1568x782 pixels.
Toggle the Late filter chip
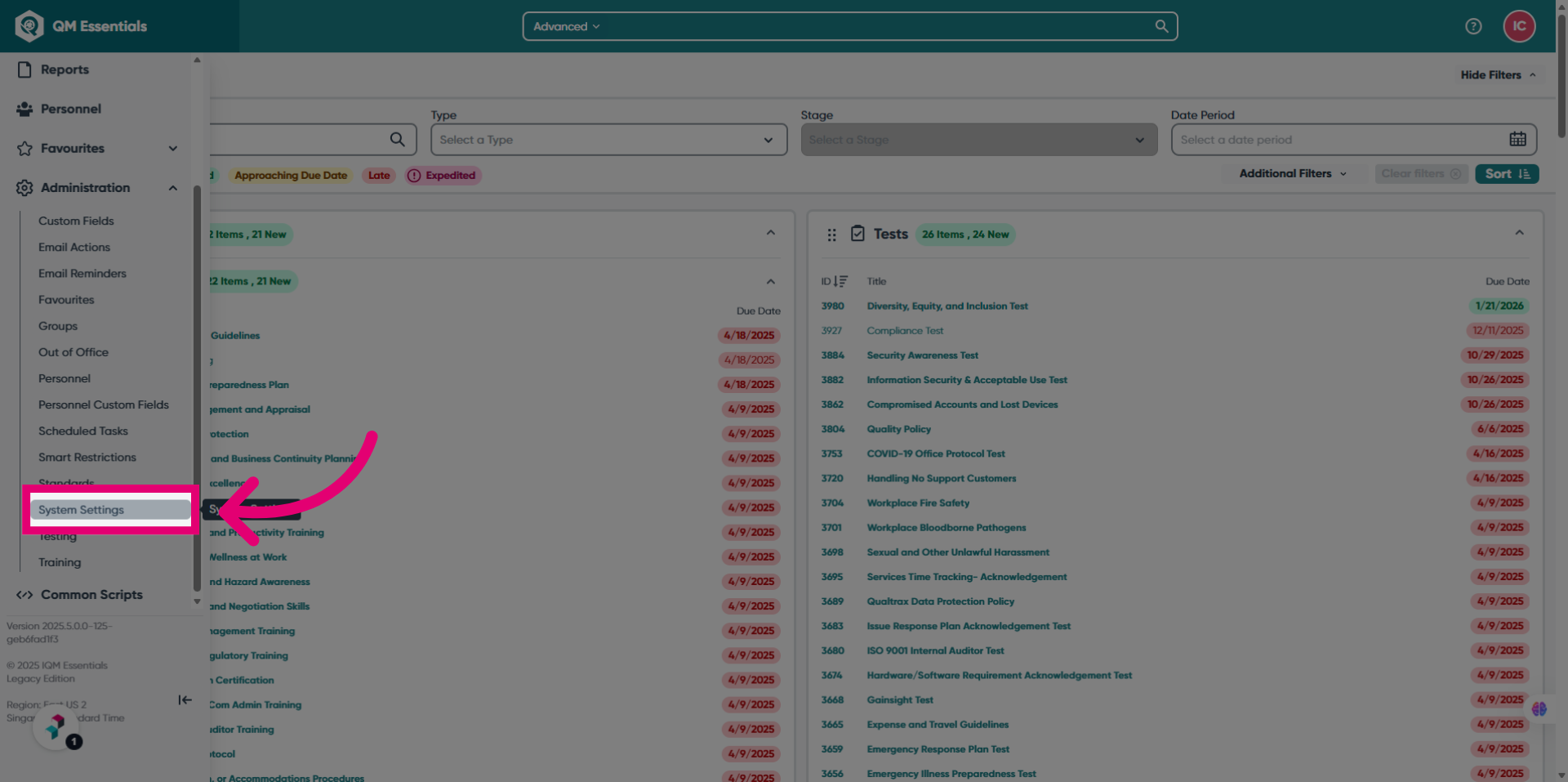[x=379, y=175]
